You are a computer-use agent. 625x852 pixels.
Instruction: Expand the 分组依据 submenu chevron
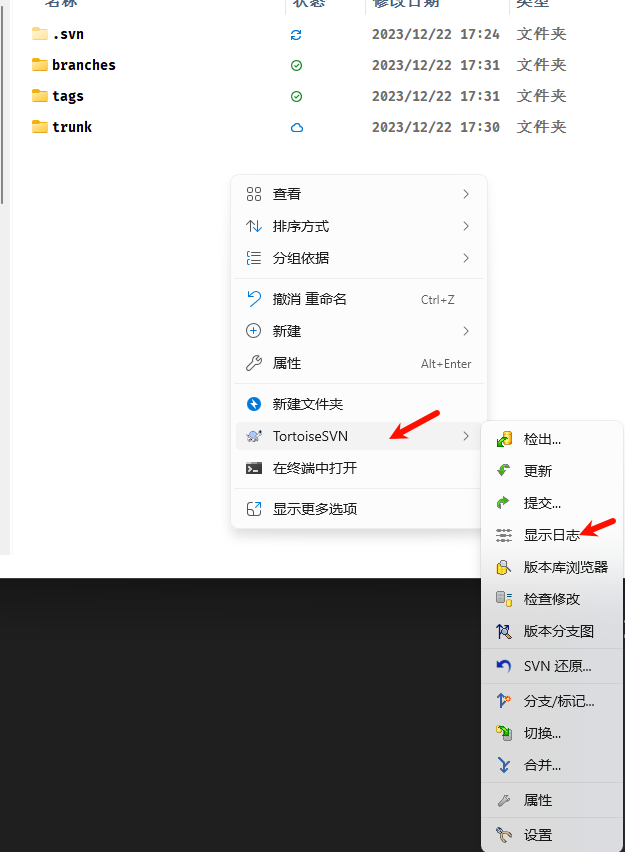coord(466,258)
